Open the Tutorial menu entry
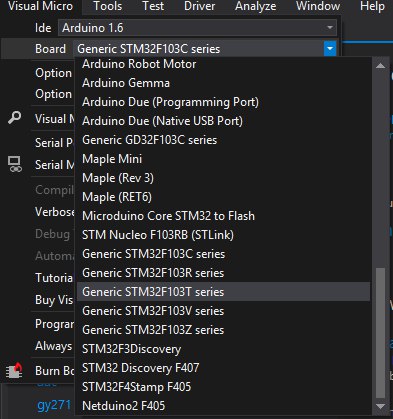The image size is (393, 419). pos(54,277)
